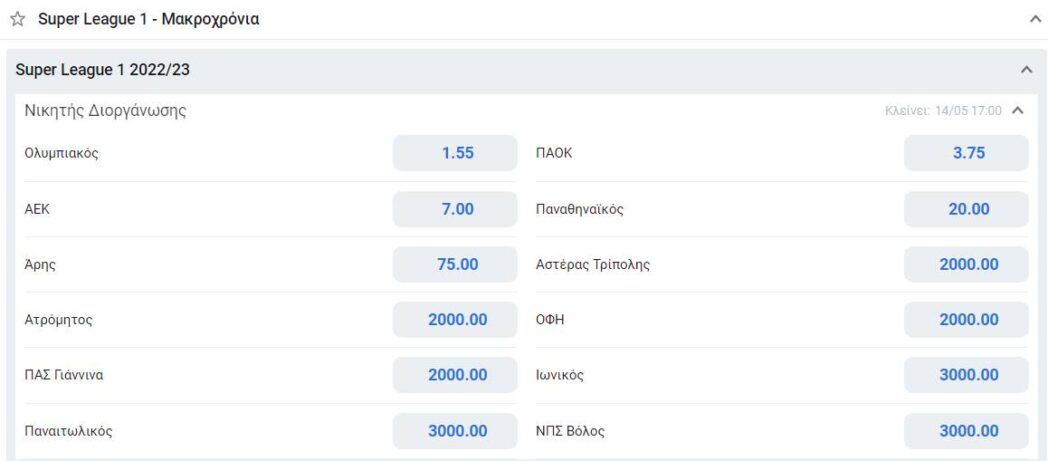The width and height of the screenshot is (1048, 461).
Task: Select Ολυμπιακός odds 1.55
Action: point(455,153)
